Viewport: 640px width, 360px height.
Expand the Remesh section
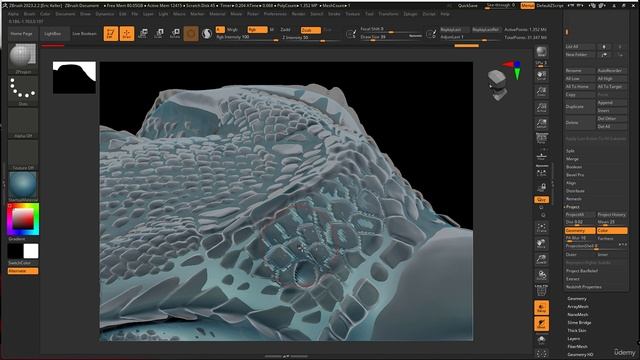(573, 199)
